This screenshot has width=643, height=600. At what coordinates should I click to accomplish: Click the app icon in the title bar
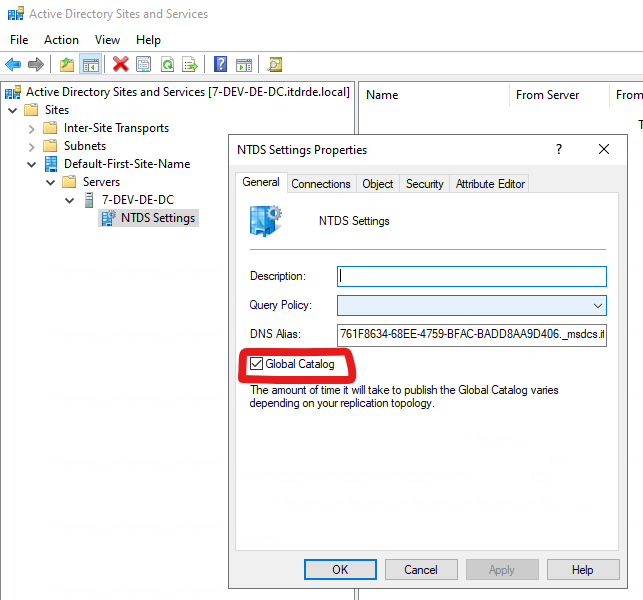click(x=16, y=14)
